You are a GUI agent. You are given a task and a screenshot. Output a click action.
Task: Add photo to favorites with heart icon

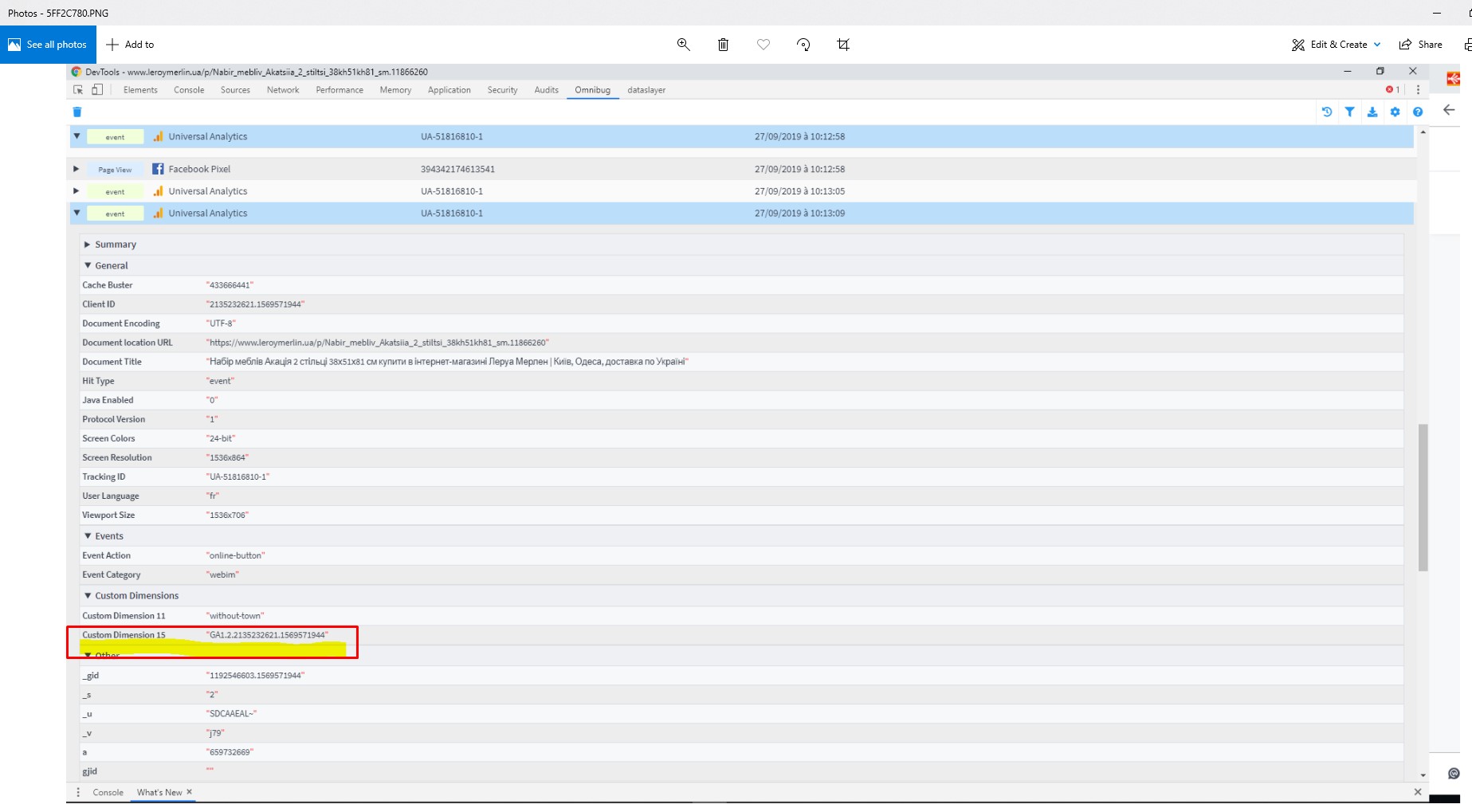(x=763, y=45)
